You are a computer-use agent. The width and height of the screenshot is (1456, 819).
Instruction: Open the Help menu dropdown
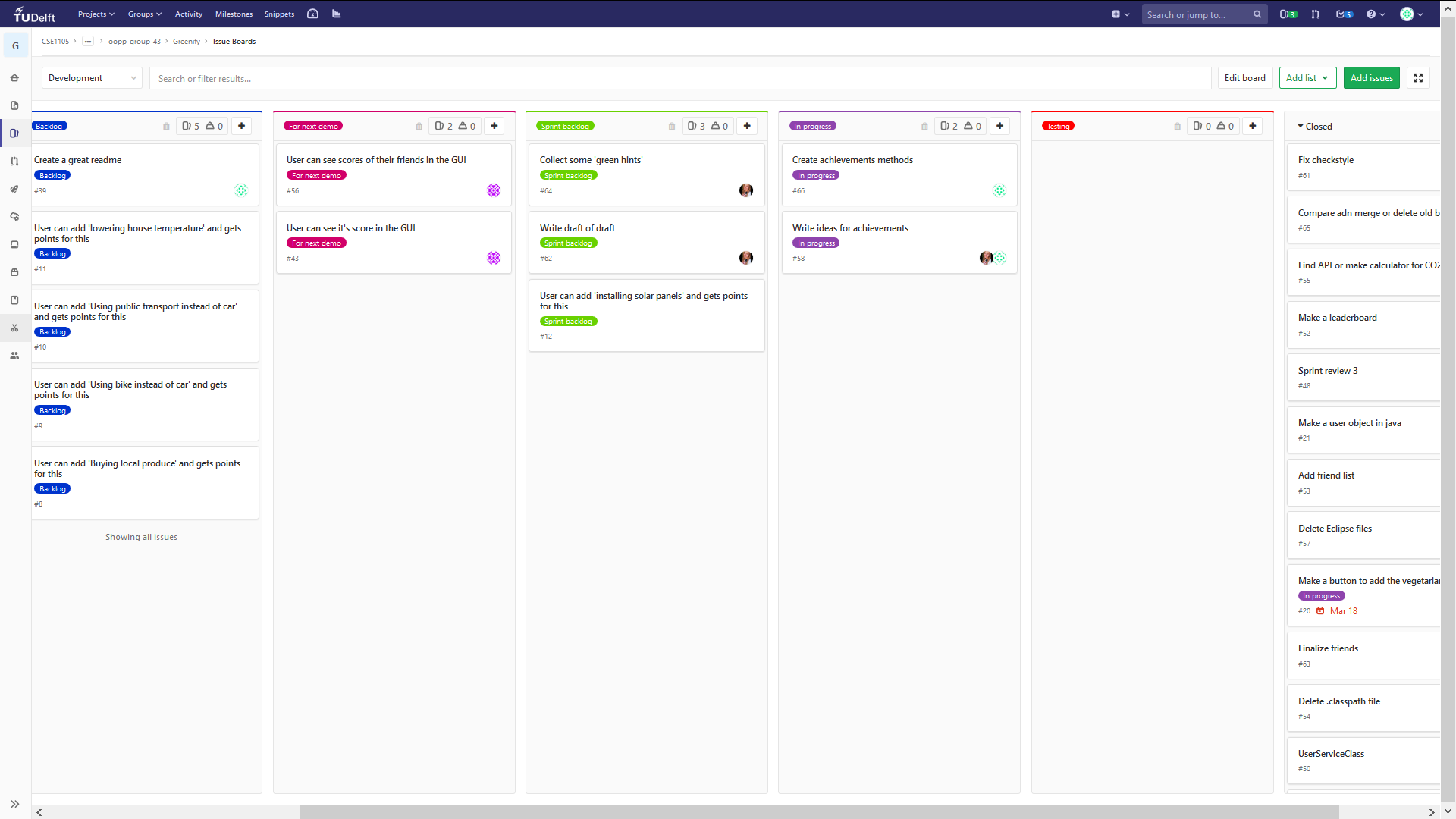click(x=1375, y=14)
